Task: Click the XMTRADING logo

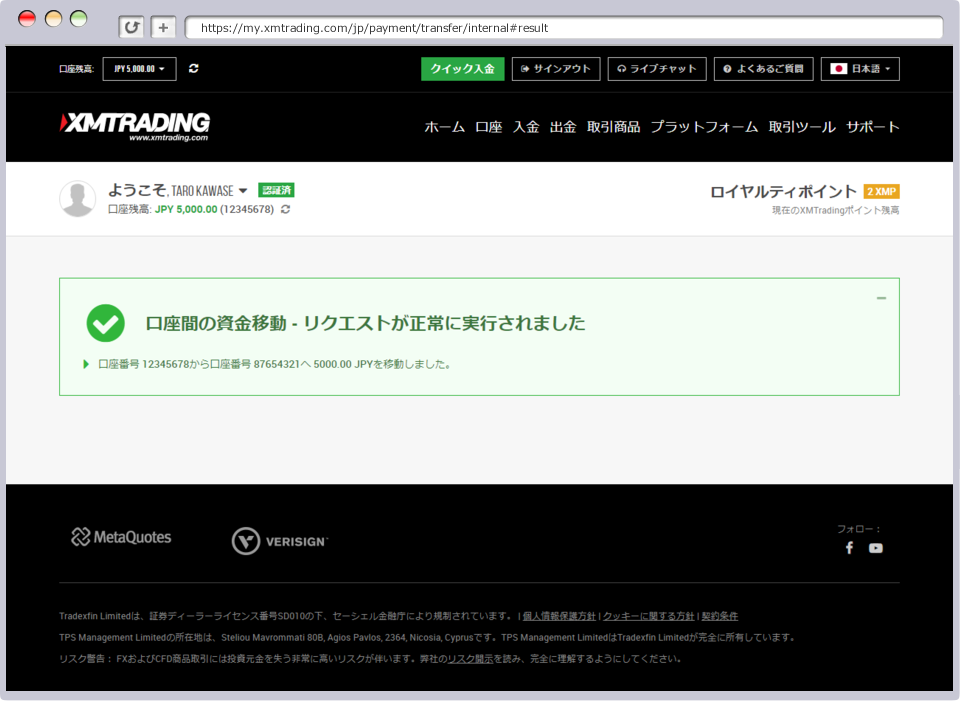Action: [x=130, y=124]
